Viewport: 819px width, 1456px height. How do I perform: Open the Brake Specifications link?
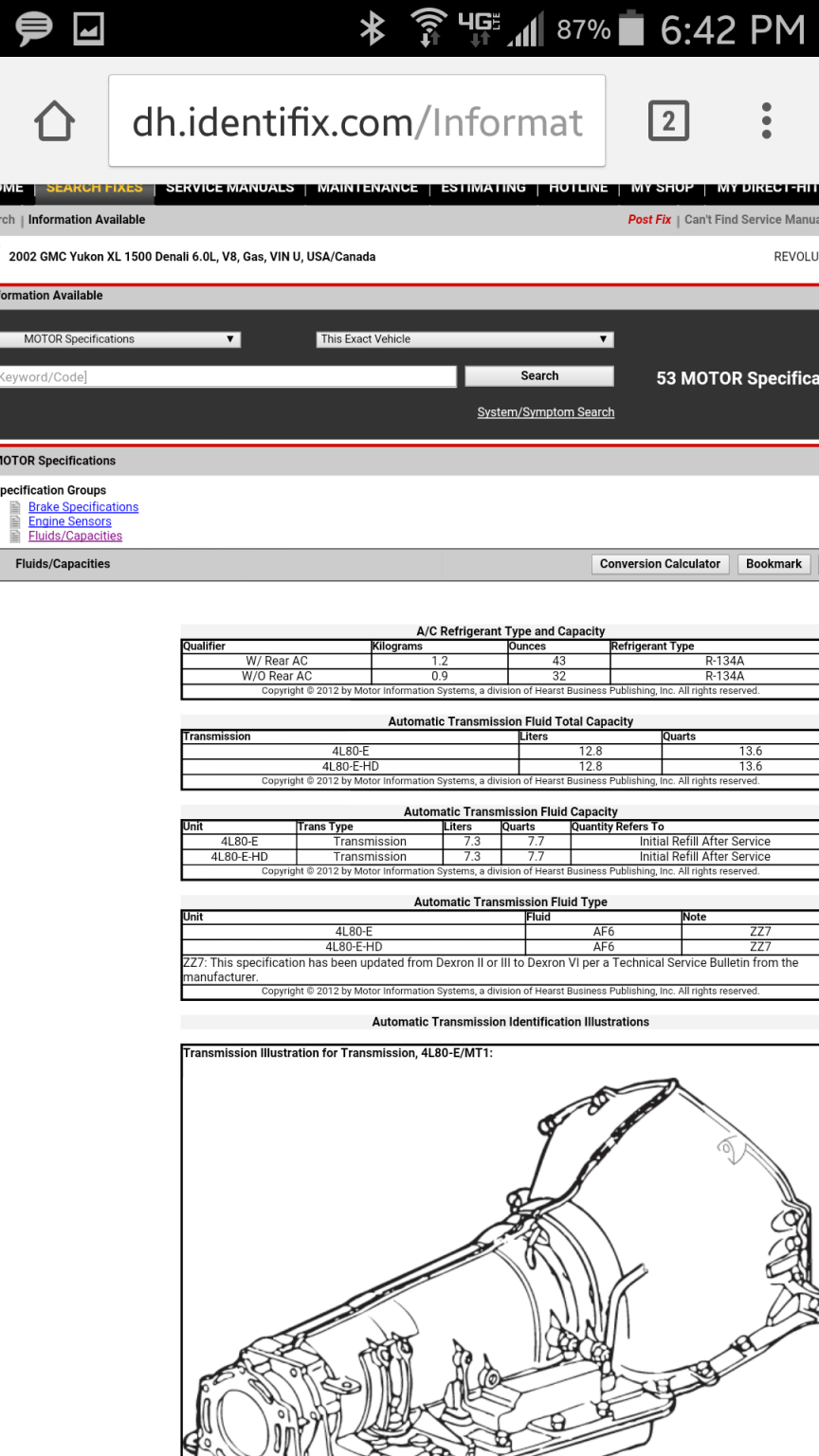coord(83,507)
